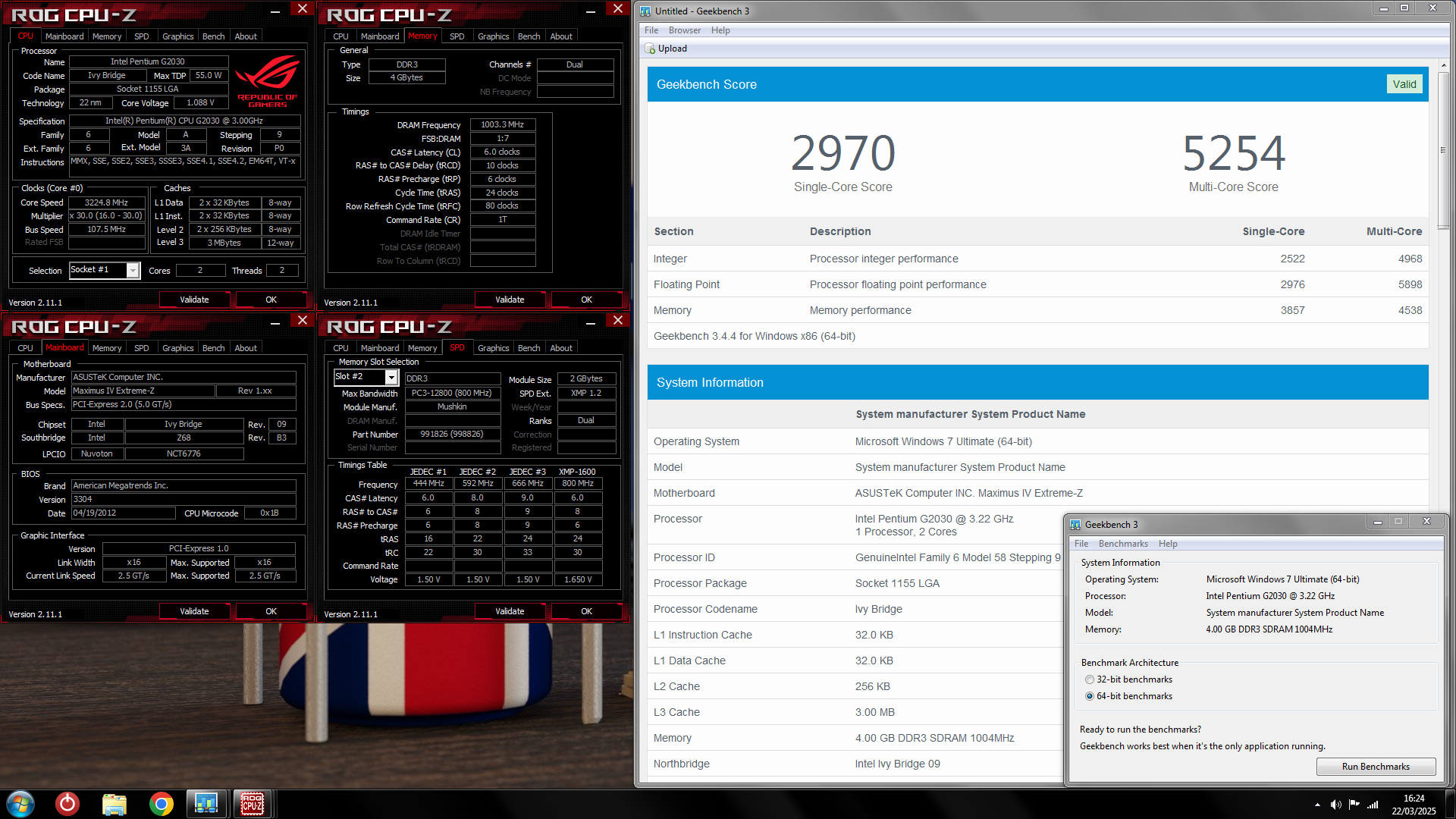1456x819 pixels.
Task: Click the Core Voltage 1.088 V value
Action: 200,103
